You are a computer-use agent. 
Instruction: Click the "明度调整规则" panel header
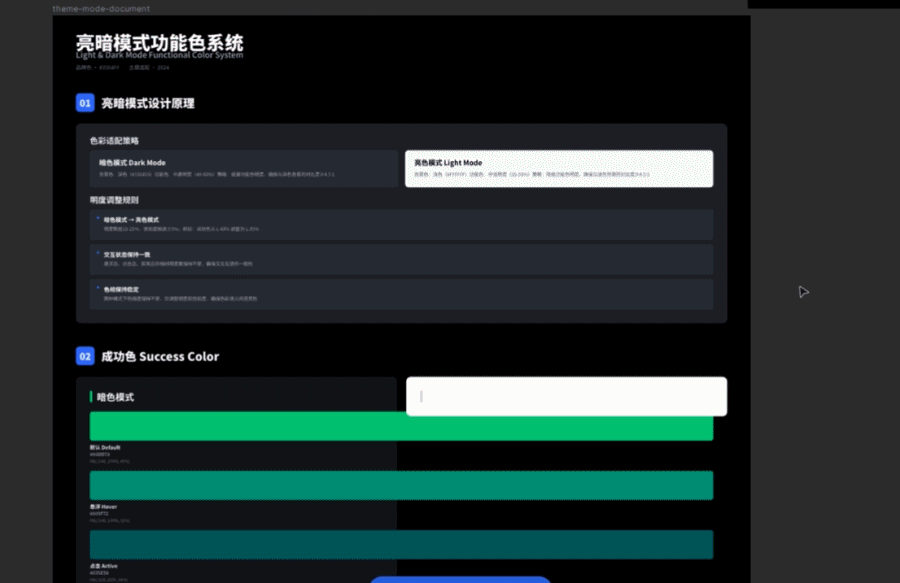[x=112, y=199]
